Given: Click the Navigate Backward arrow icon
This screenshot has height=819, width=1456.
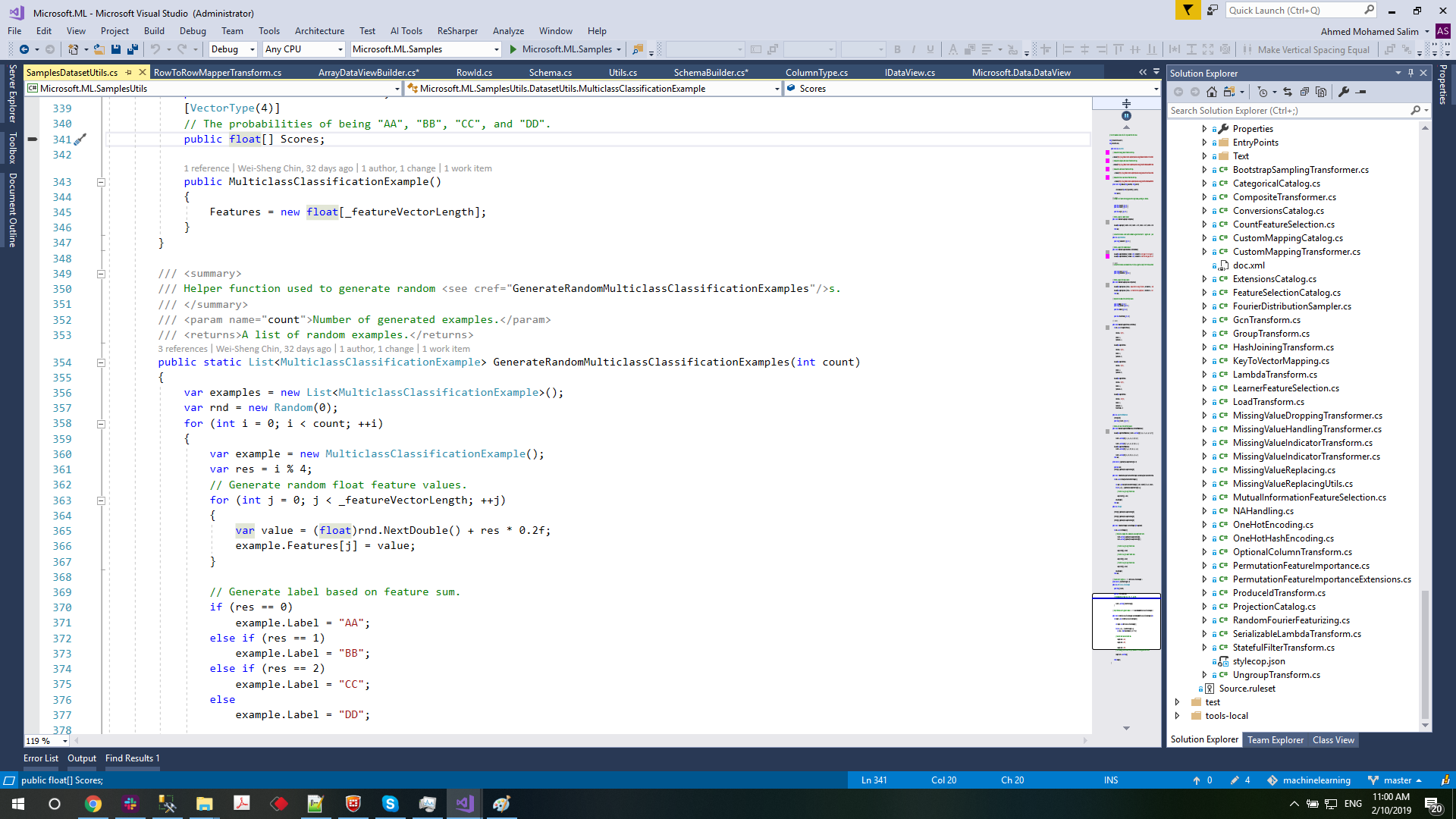Looking at the screenshot, I should click(x=24, y=49).
